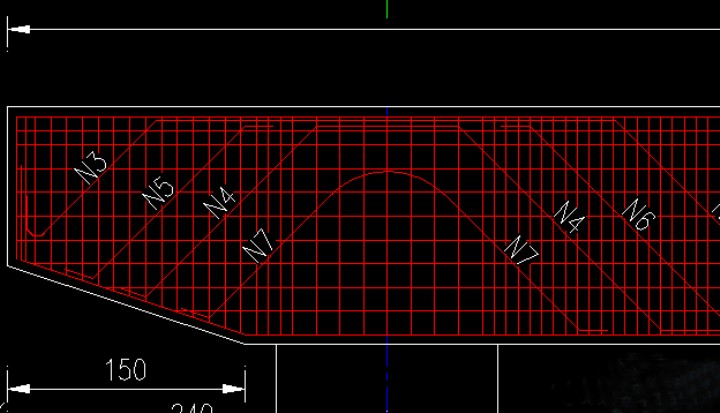
Task: Select arrowhead on the top dimension line
Action: point(17,29)
